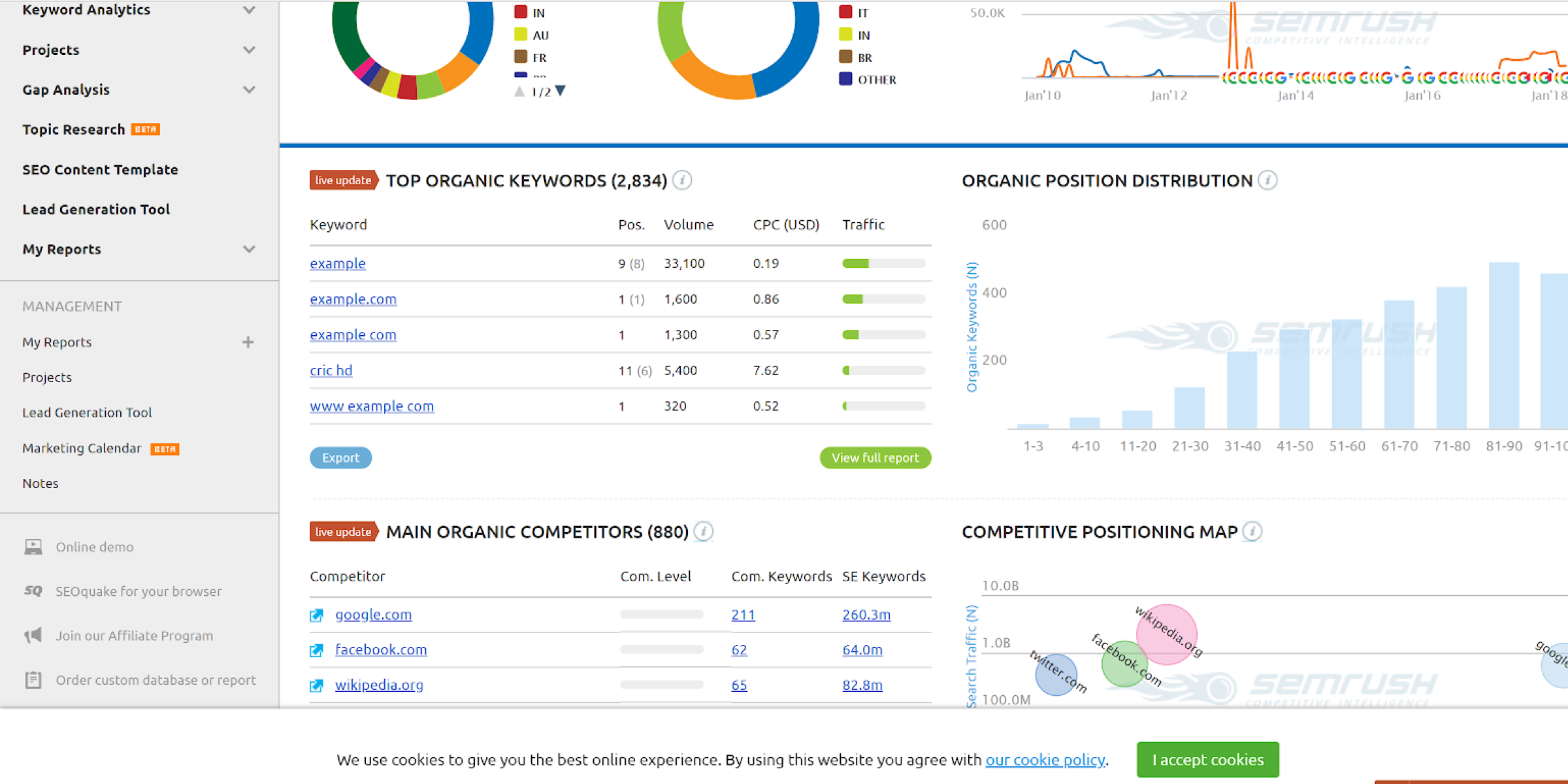The image size is (1568, 784).
Task: Click the SEOquake SQ icon
Action: tap(33, 591)
